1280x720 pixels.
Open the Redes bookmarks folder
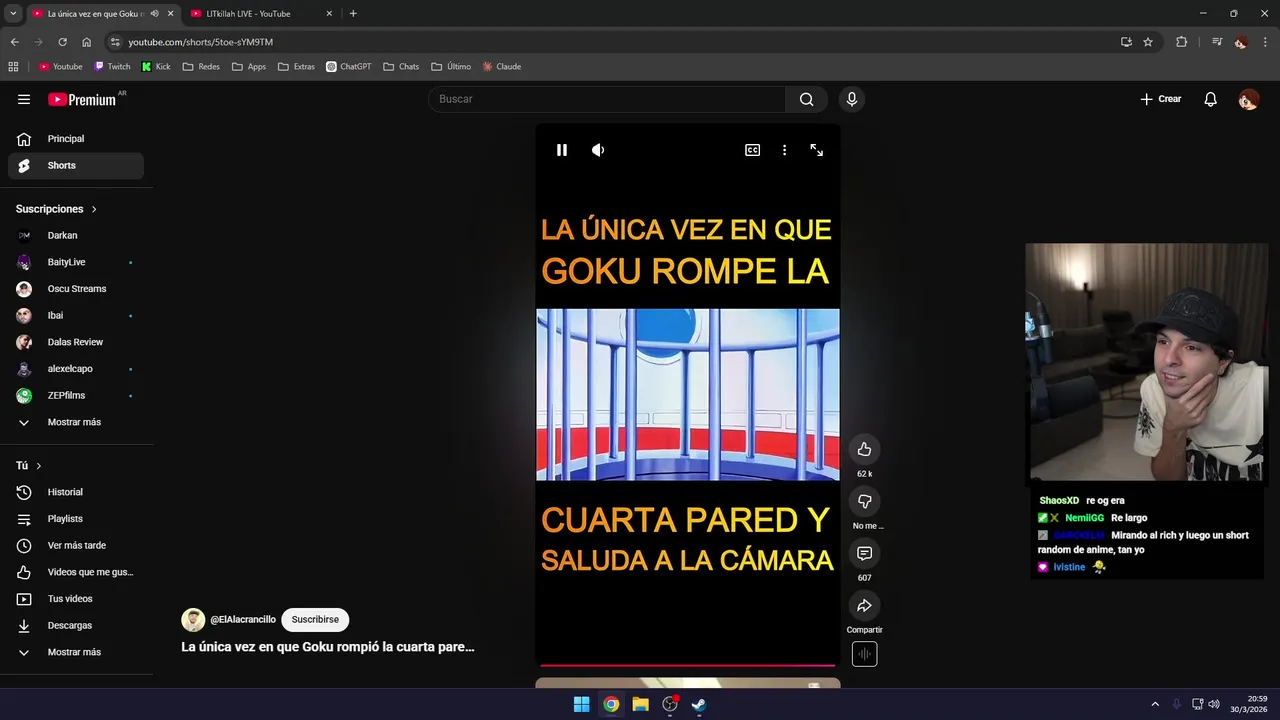click(x=201, y=67)
